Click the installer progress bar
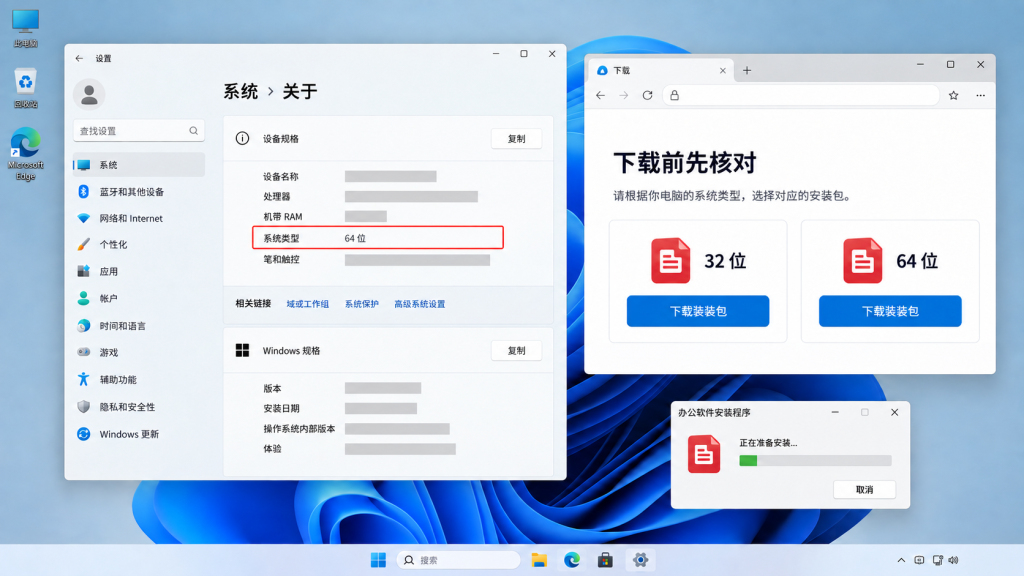The width and height of the screenshot is (1024, 576). 815,460
